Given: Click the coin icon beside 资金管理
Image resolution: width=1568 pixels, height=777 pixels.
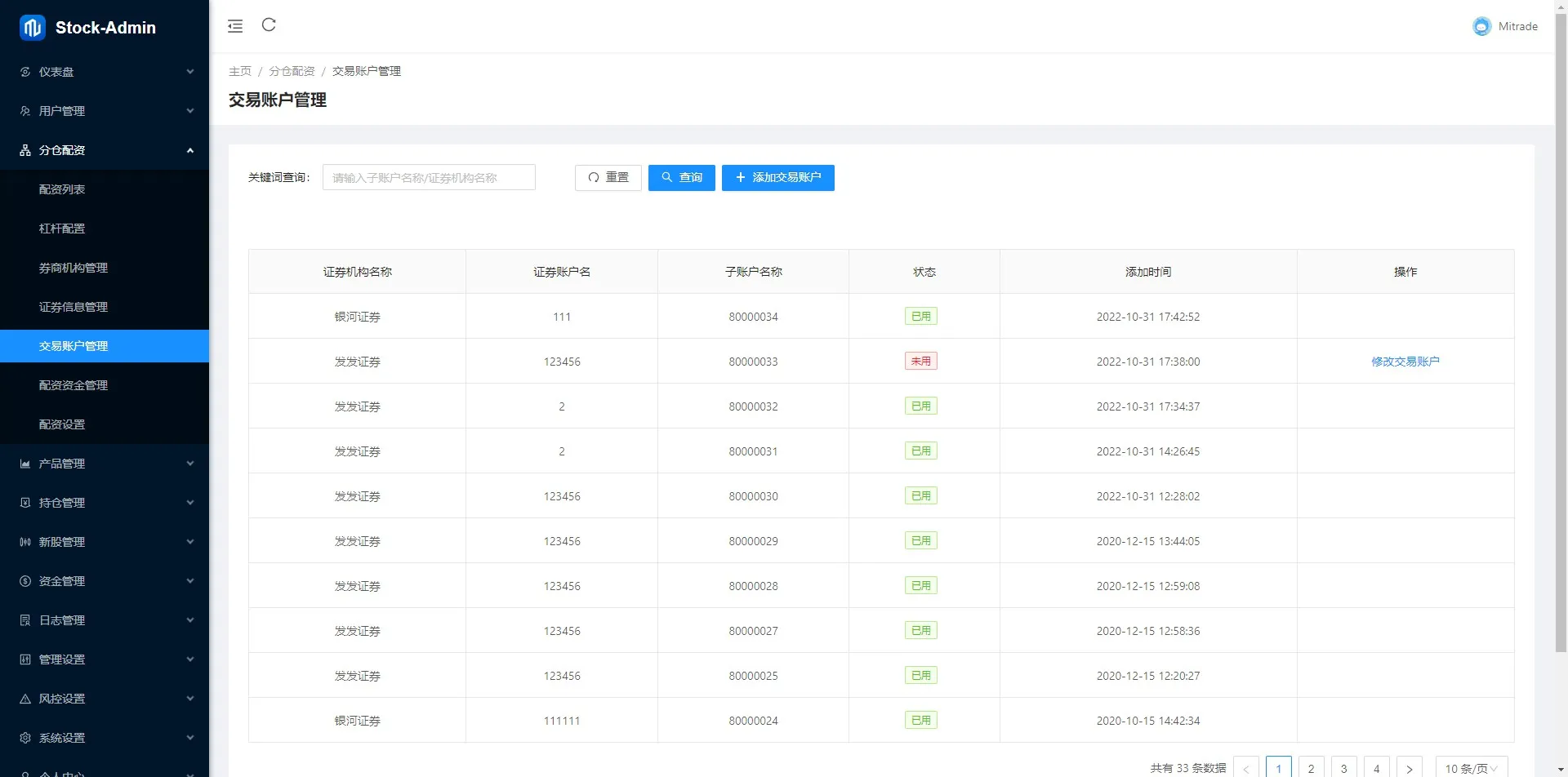Looking at the screenshot, I should pyautogui.click(x=25, y=581).
